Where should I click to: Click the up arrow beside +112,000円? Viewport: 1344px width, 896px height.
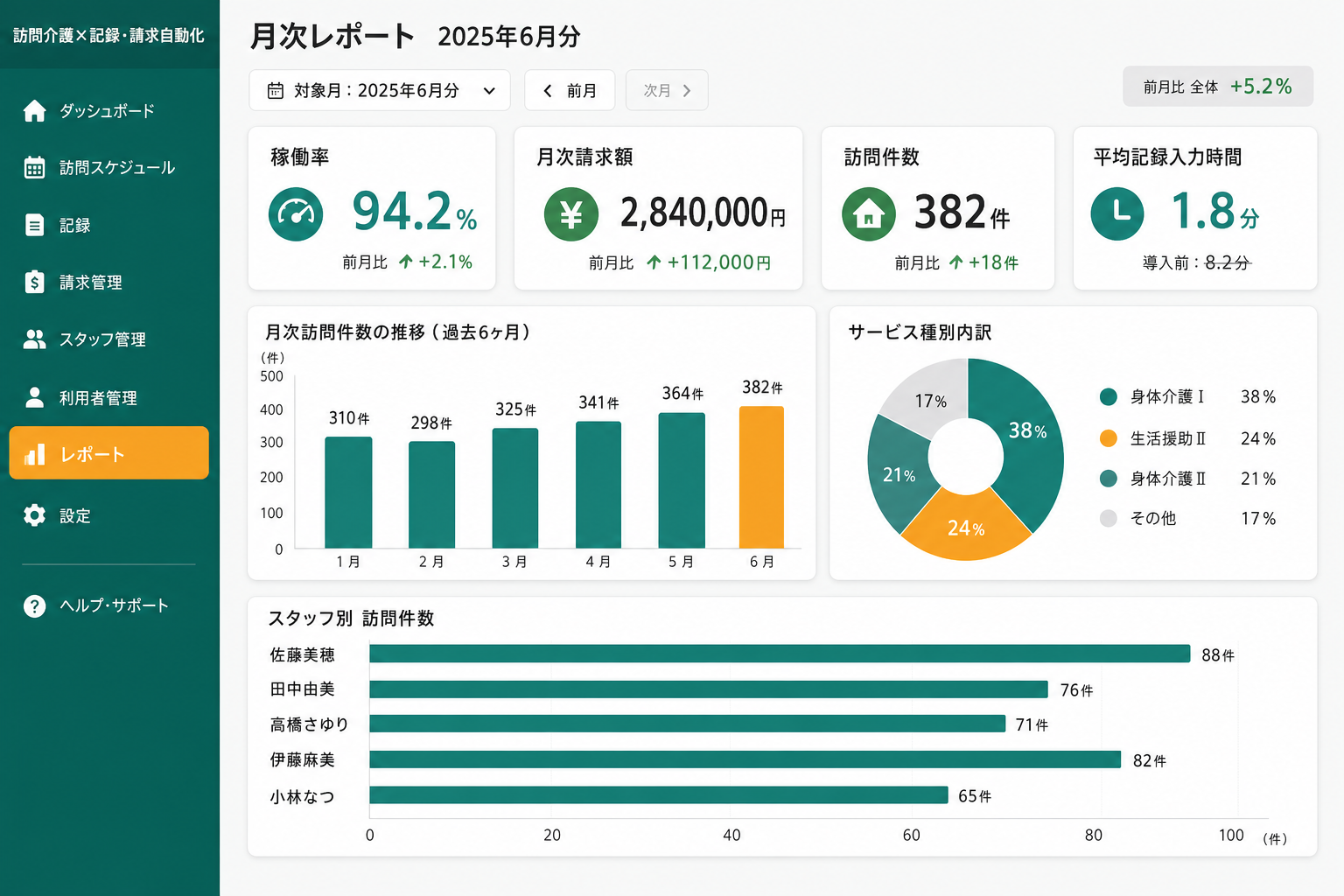(x=654, y=262)
